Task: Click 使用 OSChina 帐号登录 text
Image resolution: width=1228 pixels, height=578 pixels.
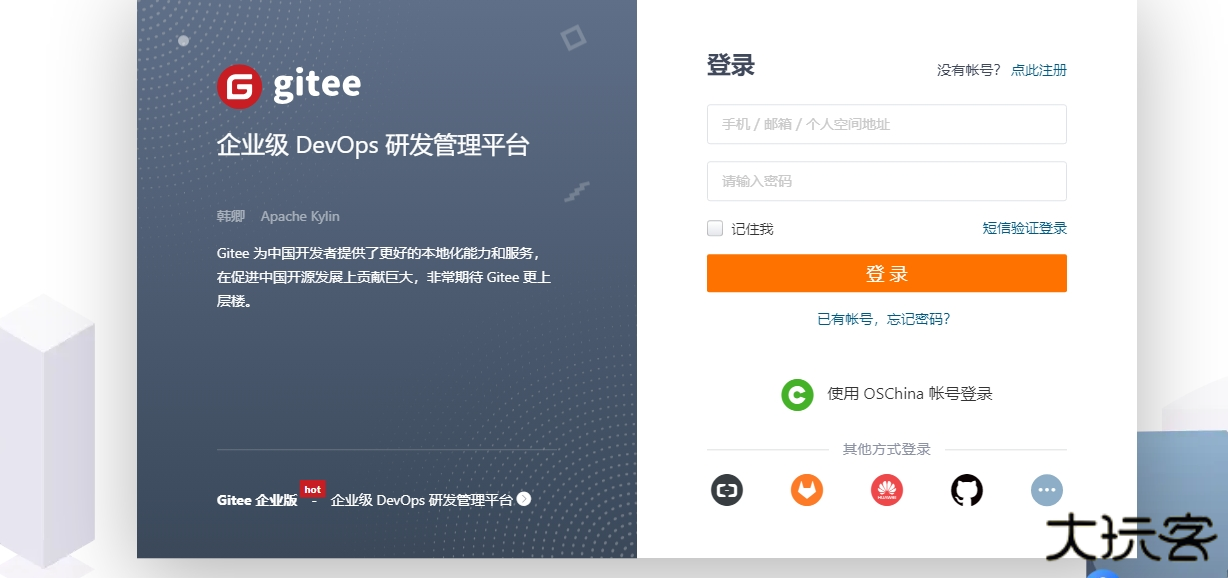Action: click(x=909, y=394)
